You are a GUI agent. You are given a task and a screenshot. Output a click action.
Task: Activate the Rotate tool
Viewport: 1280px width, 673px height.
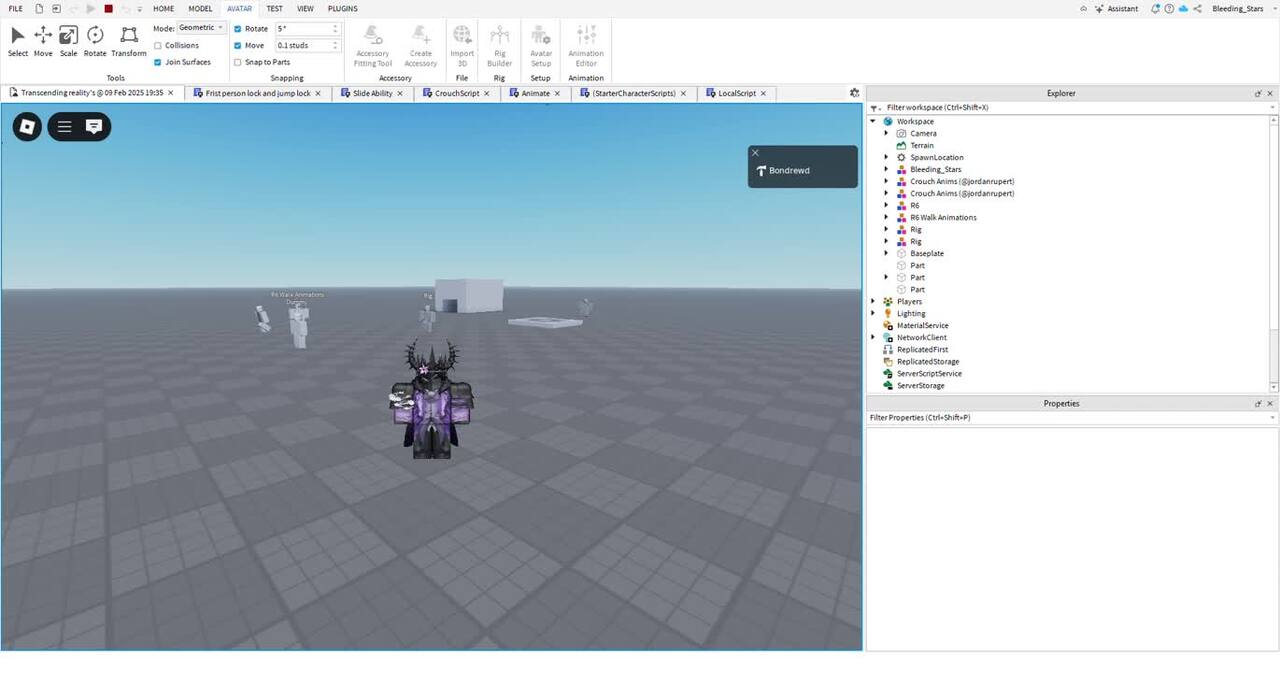click(95, 41)
